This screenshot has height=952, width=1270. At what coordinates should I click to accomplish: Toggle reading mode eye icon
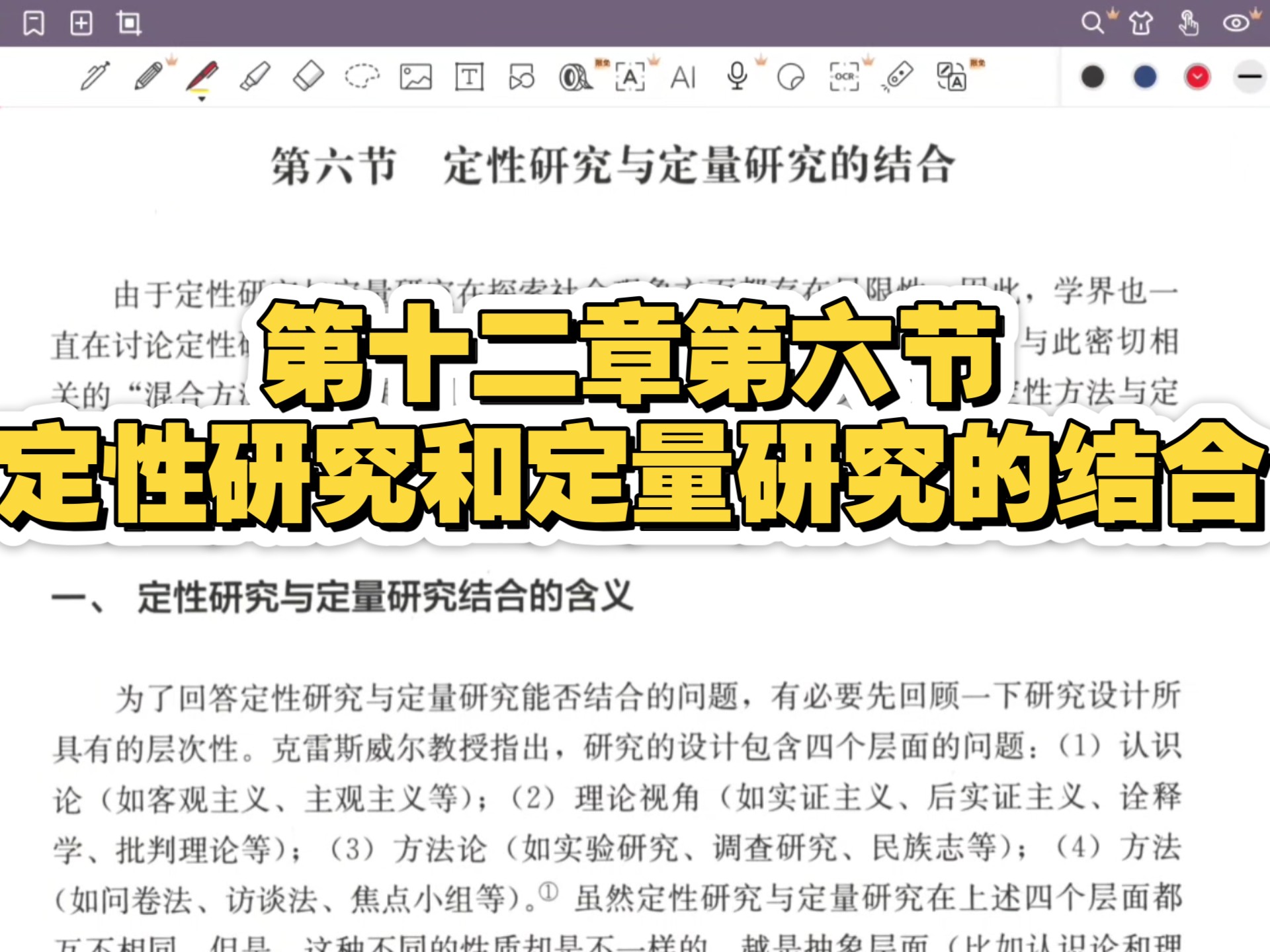(1236, 23)
